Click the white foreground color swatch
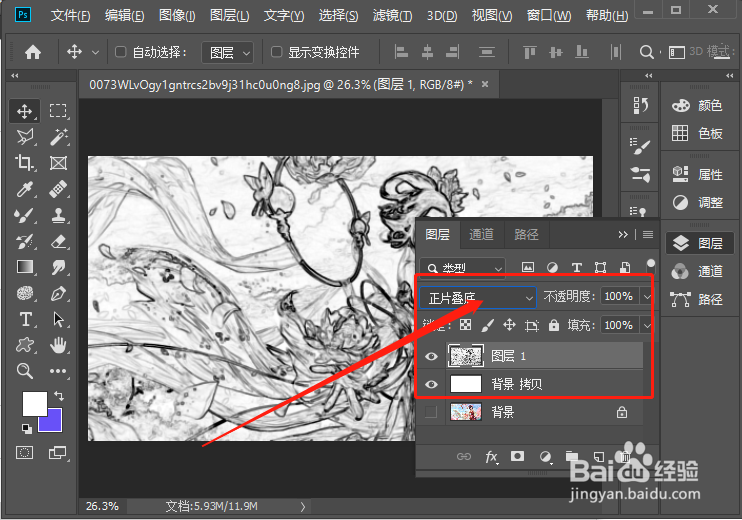The height and width of the screenshot is (520, 742). point(33,402)
